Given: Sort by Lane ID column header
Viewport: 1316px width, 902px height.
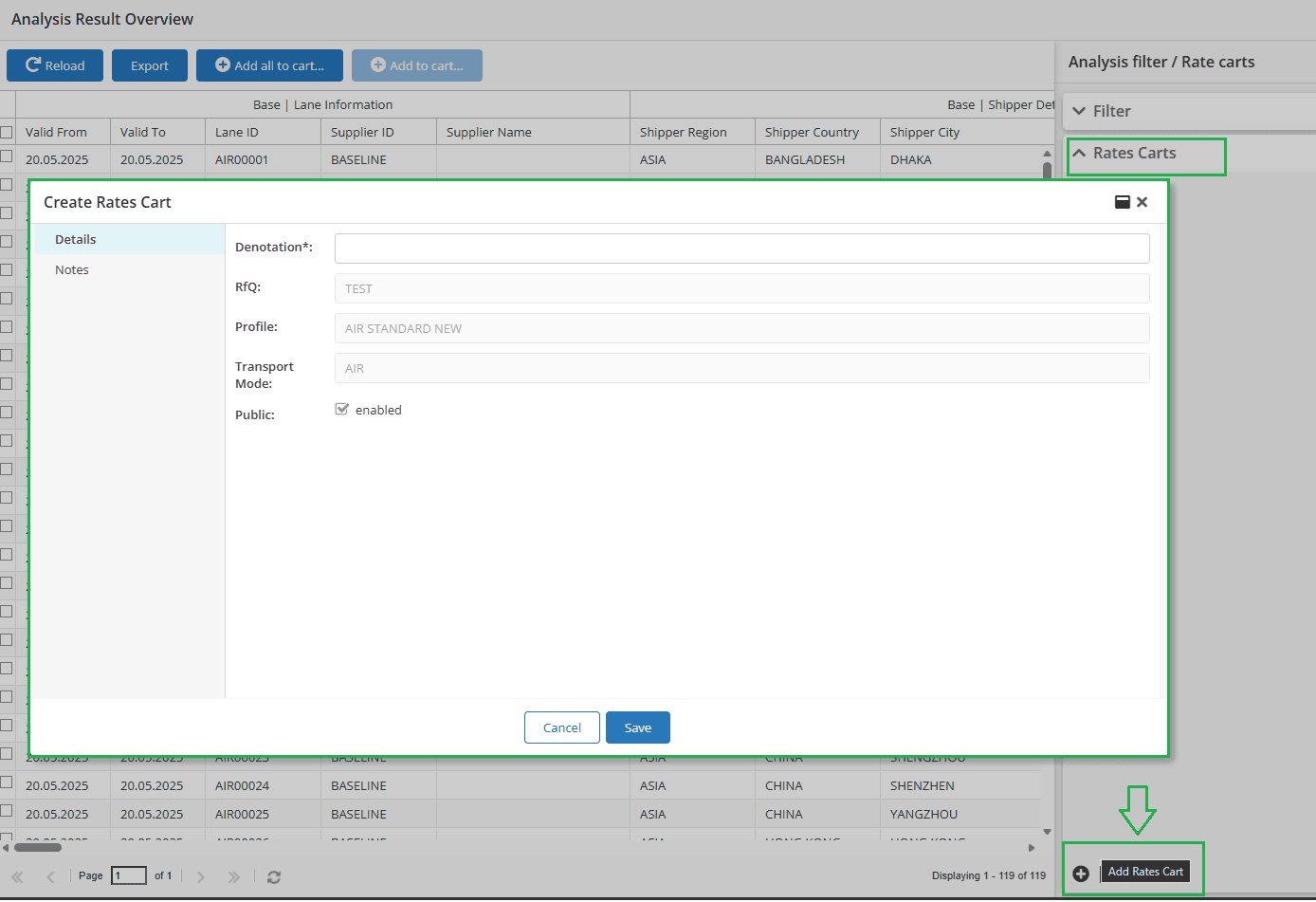Looking at the screenshot, I should coord(264,132).
